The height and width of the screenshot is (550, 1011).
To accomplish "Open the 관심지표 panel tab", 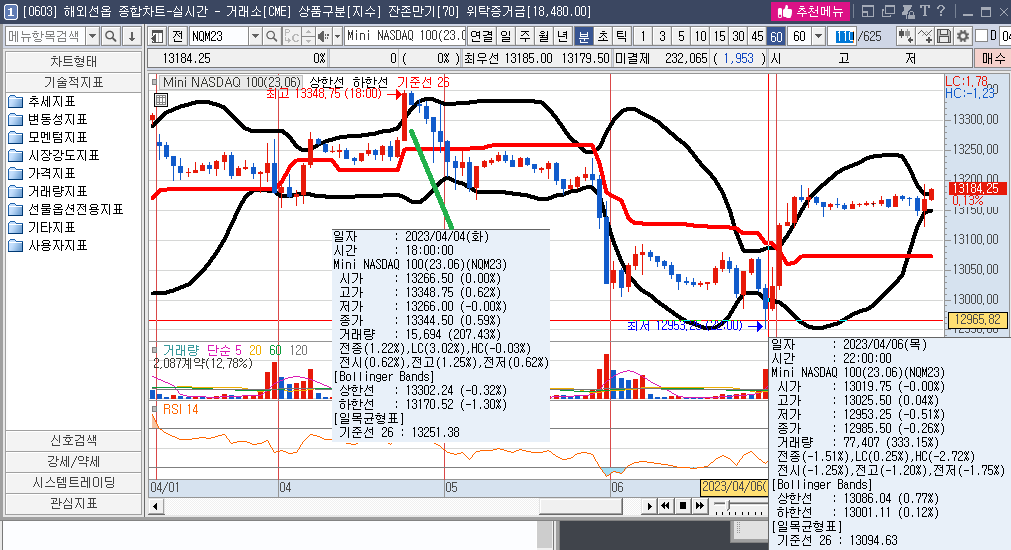I will pyautogui.click(x=74, y=503).
